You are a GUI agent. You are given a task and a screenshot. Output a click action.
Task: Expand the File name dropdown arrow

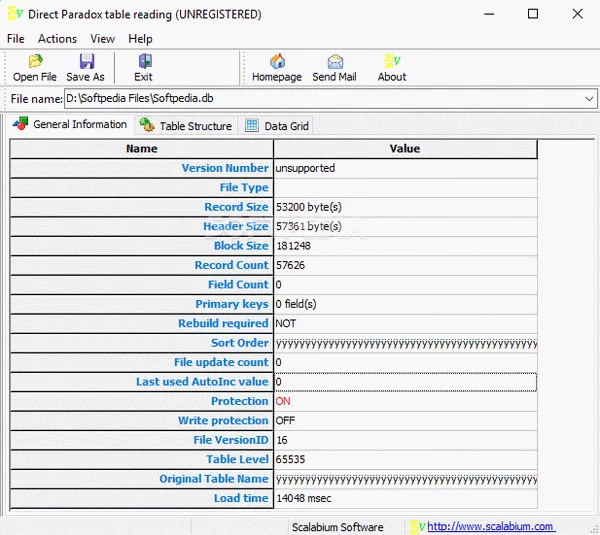coord(589,99)
